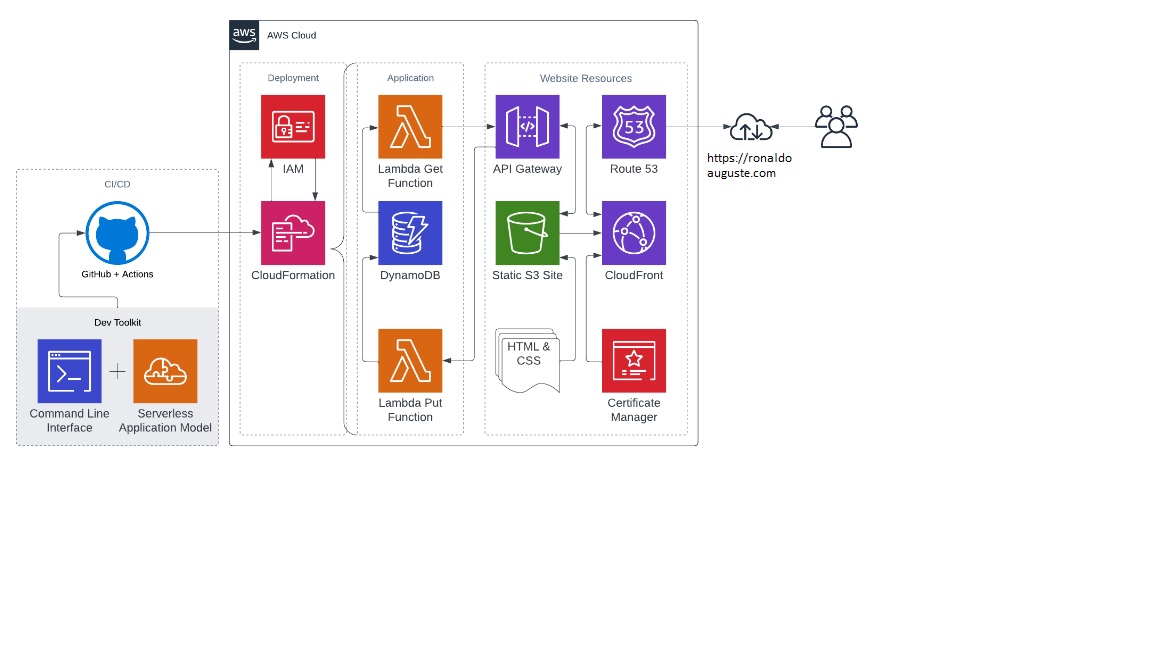Select the Command Line Interface icon
Image resolution: width=1152 pixels, height=648 pixels.
click(69, 371)
